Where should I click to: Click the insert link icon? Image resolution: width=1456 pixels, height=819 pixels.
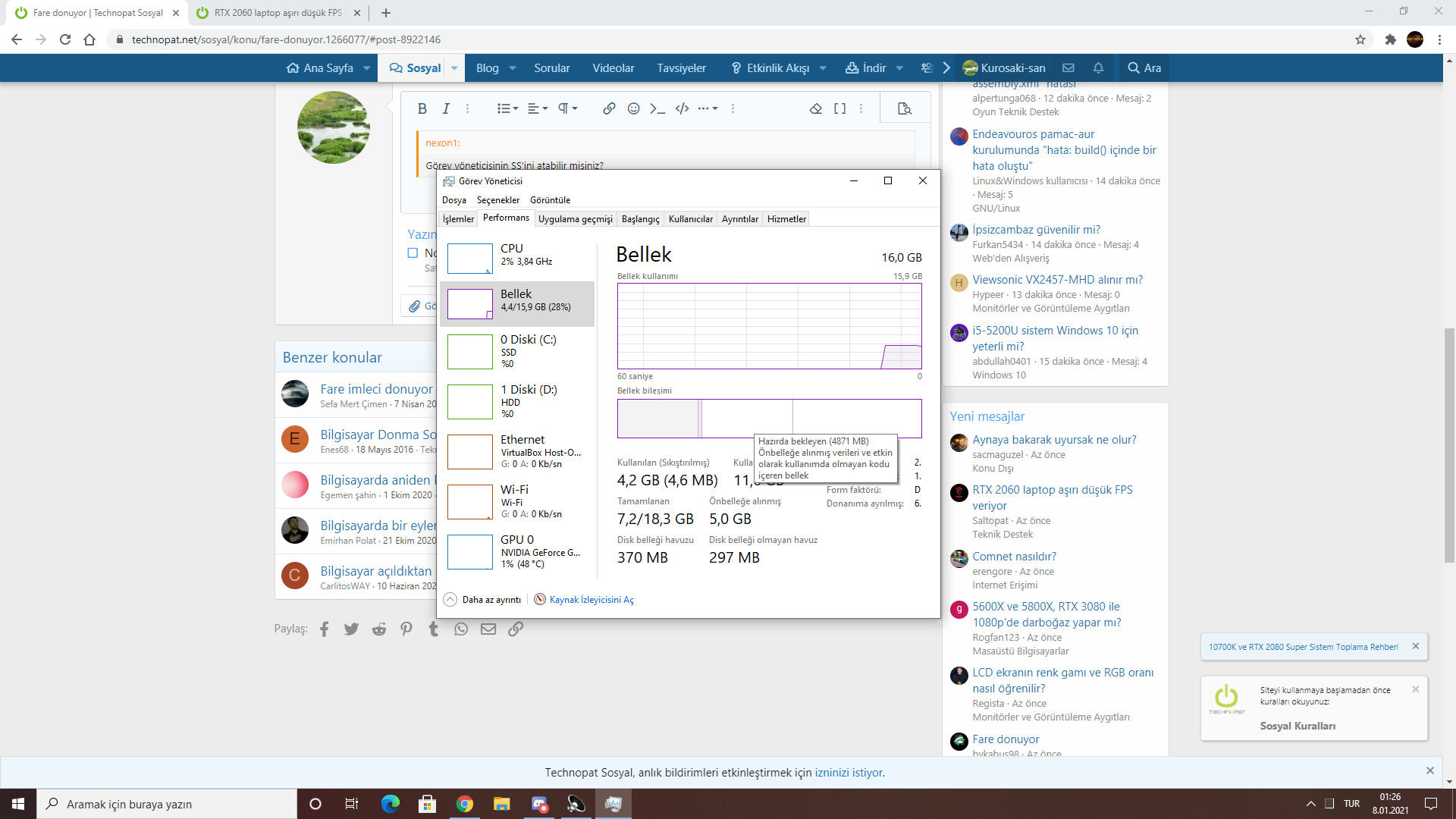click(x=609, y=108)
